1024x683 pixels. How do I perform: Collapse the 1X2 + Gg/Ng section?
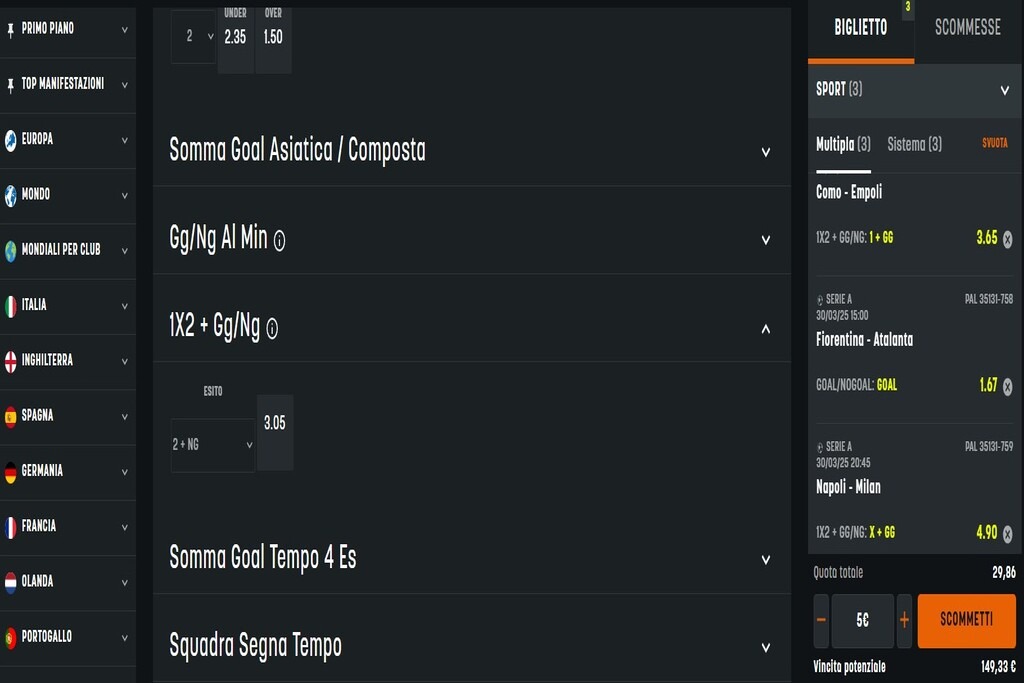(x=765, y=328)
